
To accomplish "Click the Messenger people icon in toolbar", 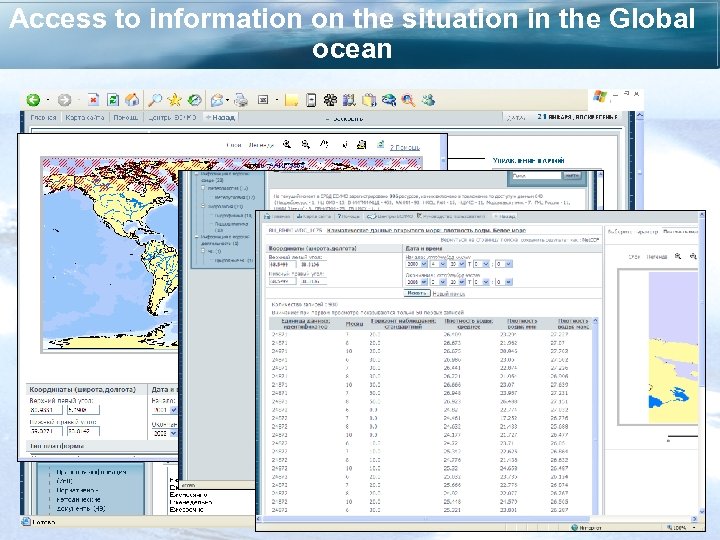I will [x=428, y=100].
